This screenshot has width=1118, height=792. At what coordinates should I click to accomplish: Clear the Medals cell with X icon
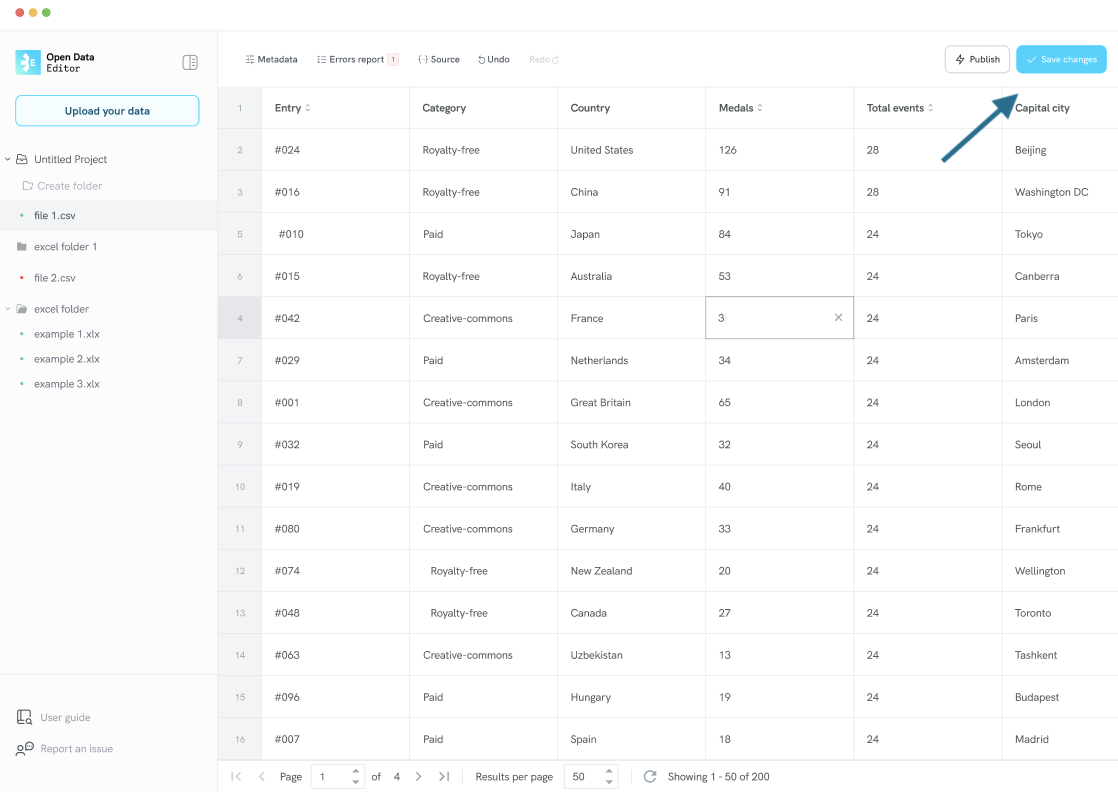[x=838, y=318]
